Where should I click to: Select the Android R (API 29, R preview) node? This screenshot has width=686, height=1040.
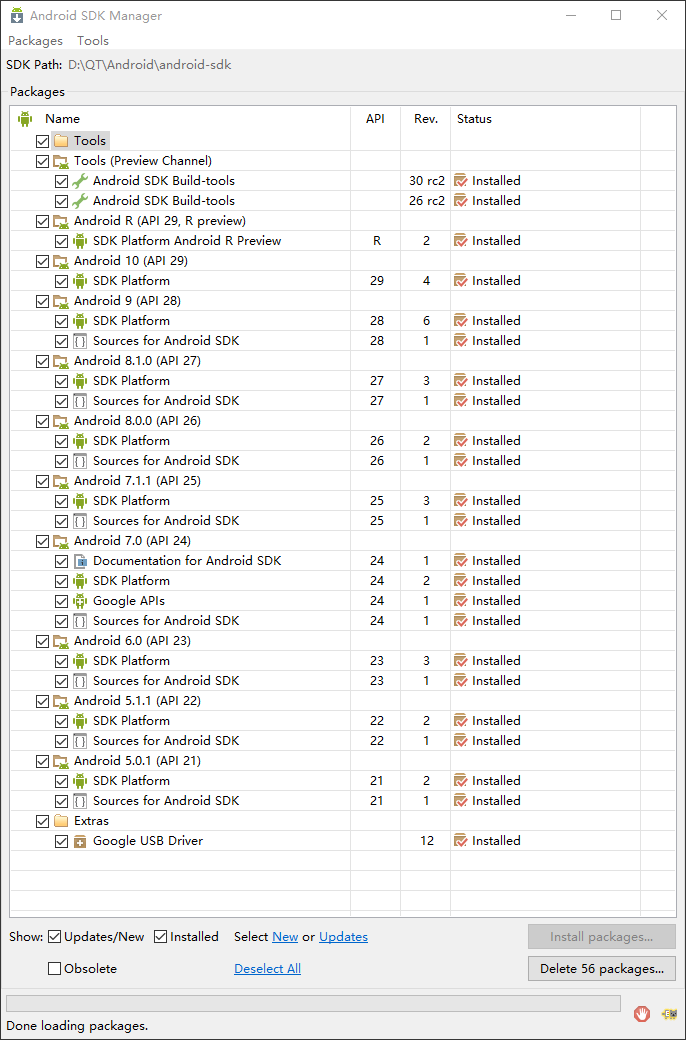pos(160,221)
